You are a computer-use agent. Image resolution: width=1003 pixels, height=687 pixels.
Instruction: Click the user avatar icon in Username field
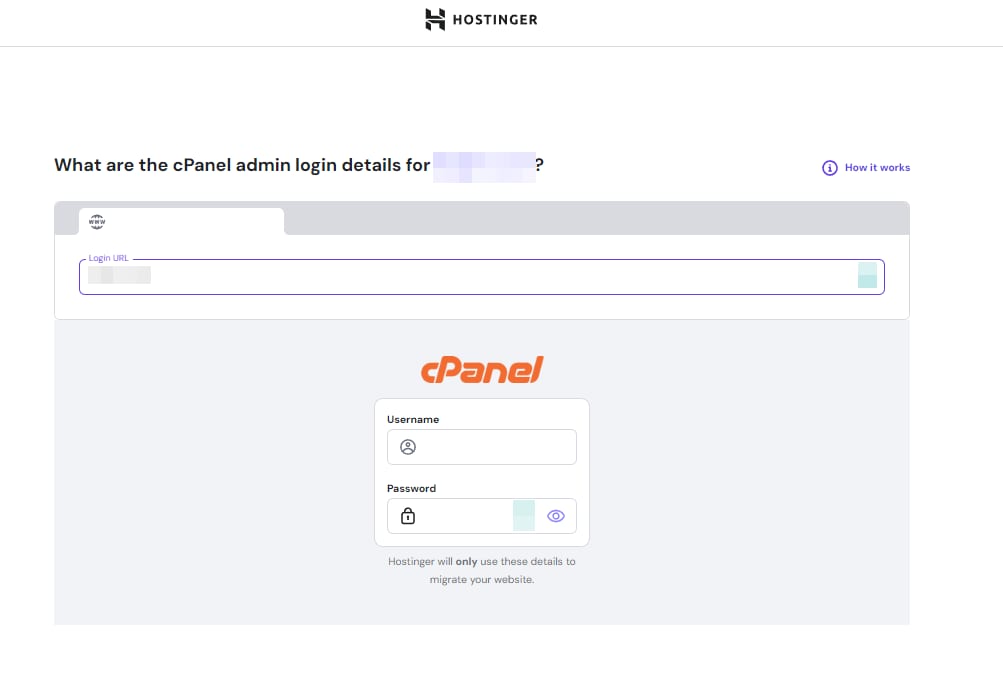coord(407,447)
